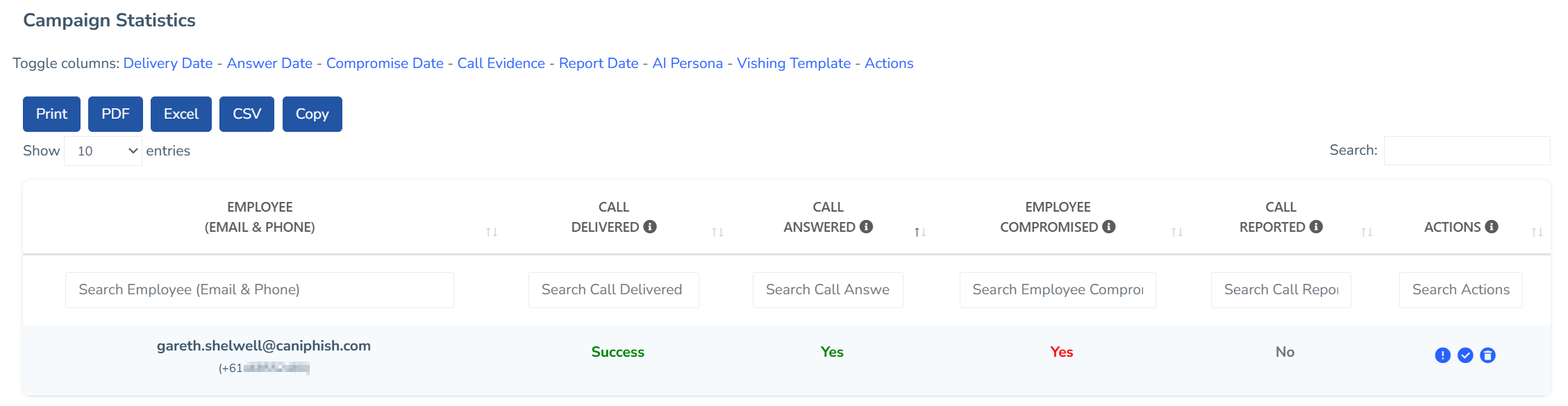Open the Show entries count dropdown
The image size is (1568, 406).
103,151
